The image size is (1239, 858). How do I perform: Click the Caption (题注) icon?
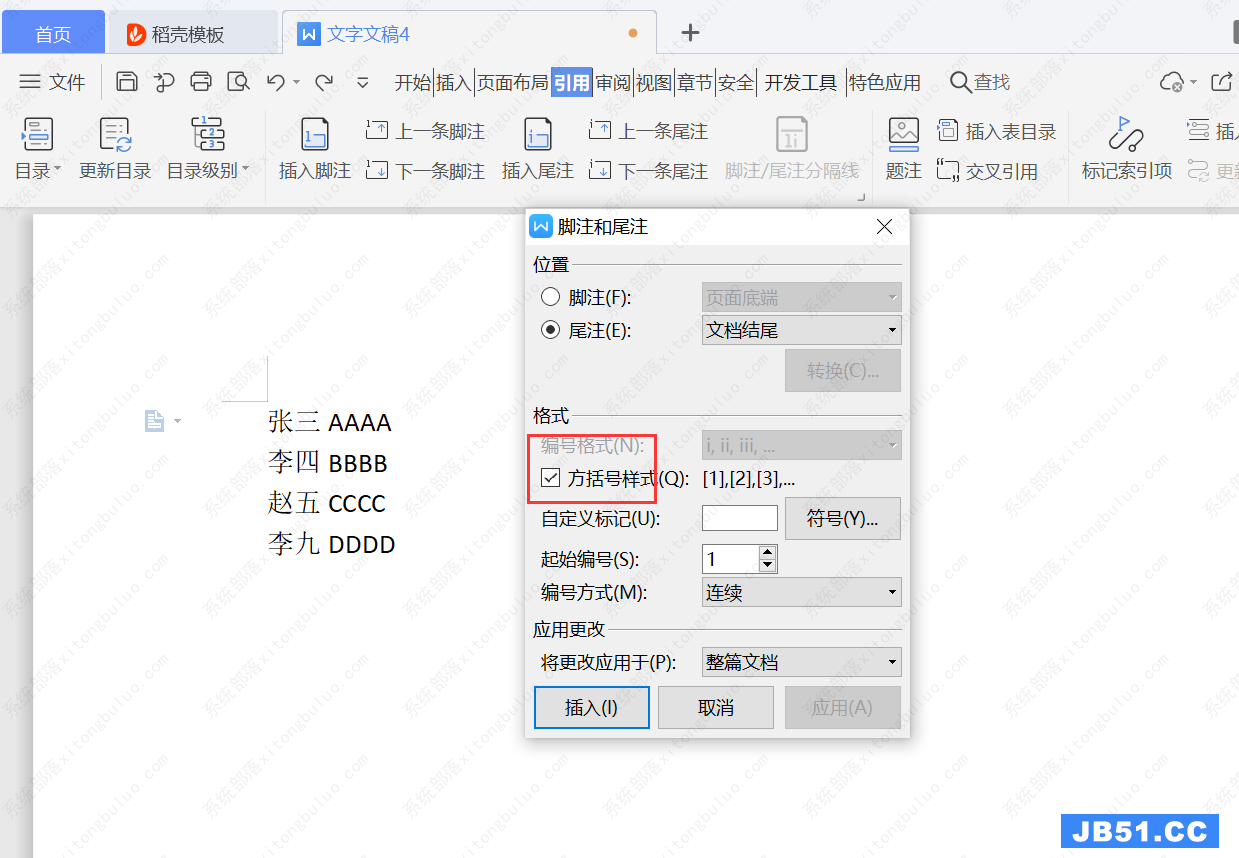pyautogui.click(x=903, y=134)
